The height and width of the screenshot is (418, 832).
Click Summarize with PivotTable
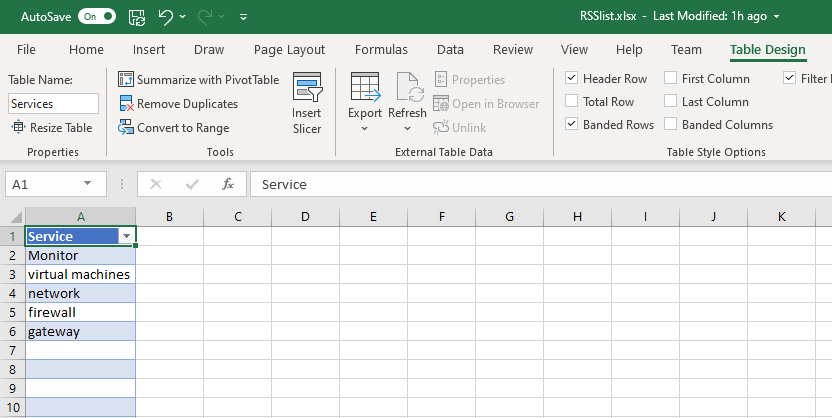click(199, 80)
